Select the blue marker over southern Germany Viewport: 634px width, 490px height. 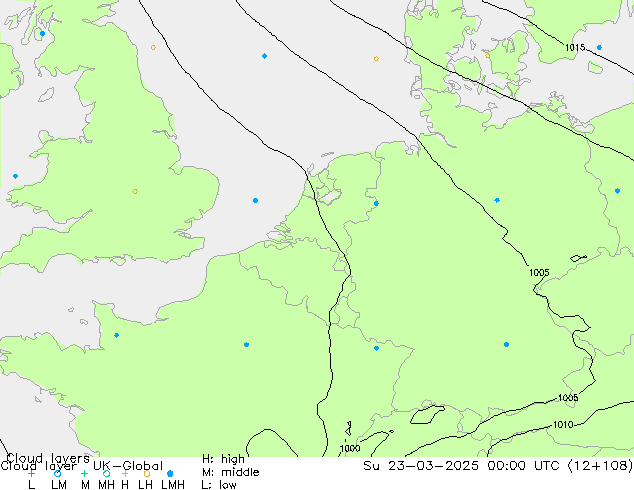(506, 344)
